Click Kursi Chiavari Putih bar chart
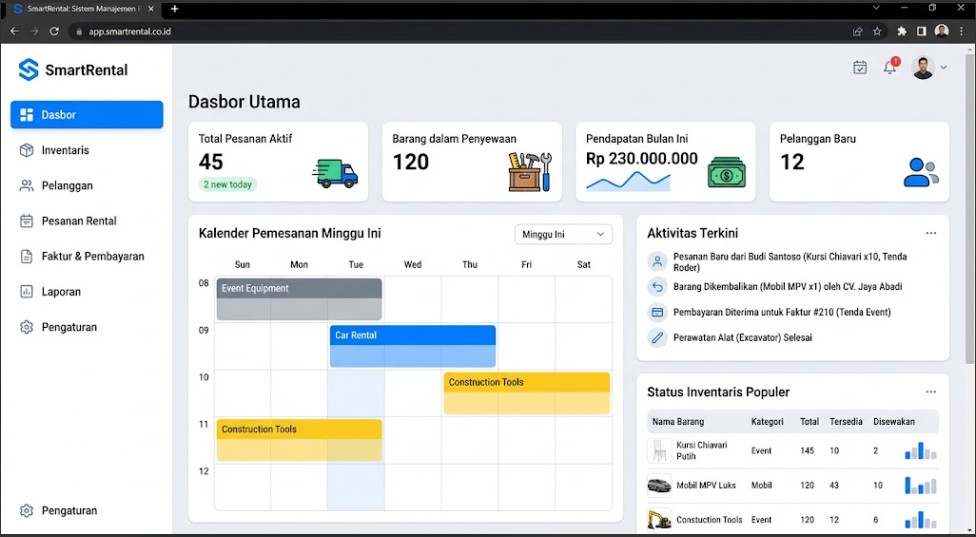 coord(921,451)
